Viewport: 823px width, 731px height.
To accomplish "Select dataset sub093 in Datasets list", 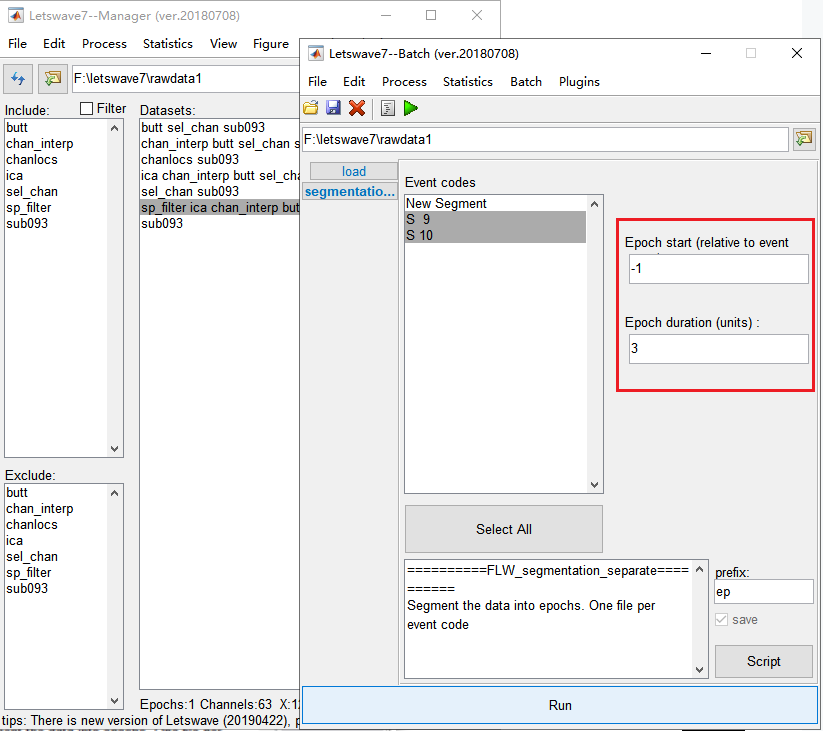I will coord(220,224).
